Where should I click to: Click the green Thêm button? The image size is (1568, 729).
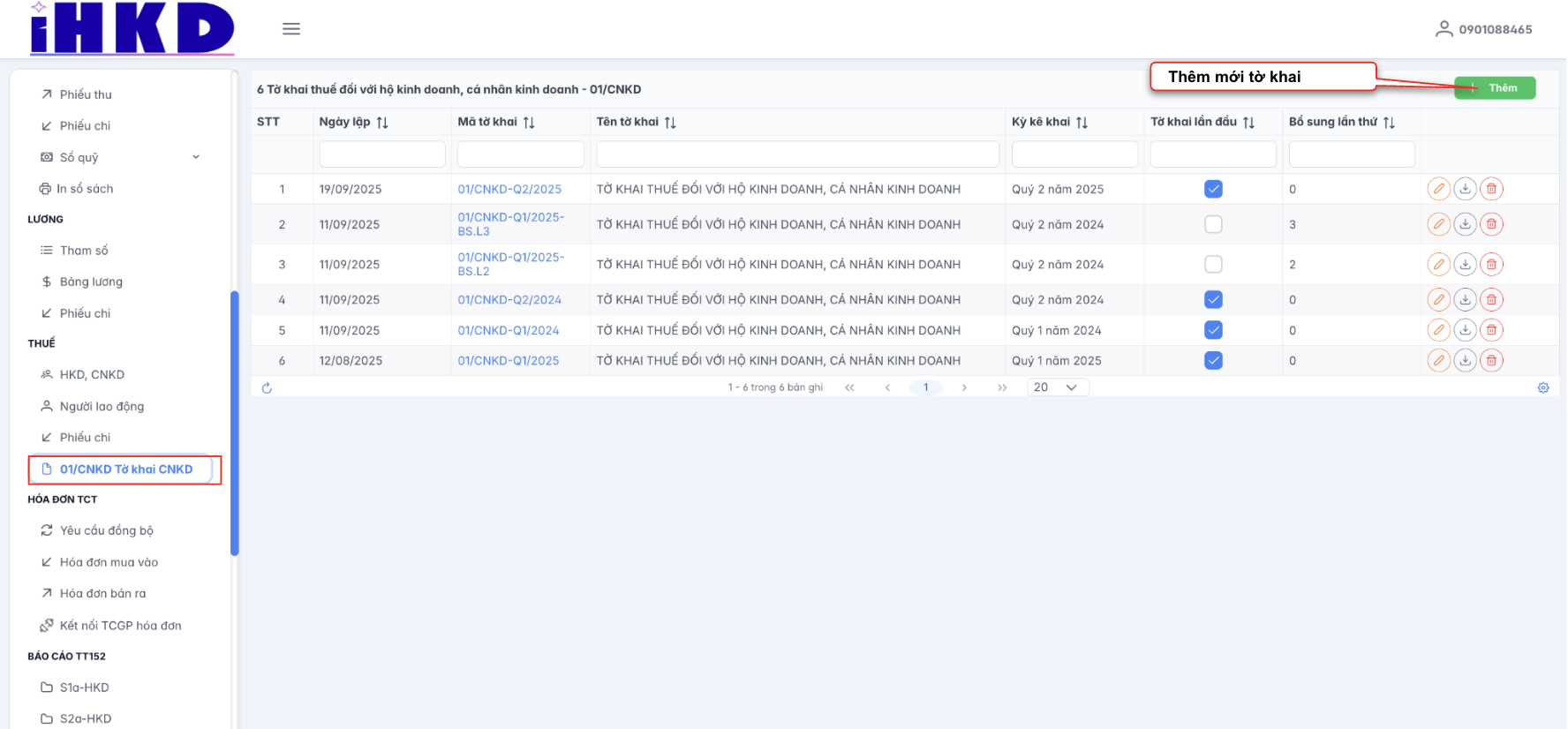1495,88
